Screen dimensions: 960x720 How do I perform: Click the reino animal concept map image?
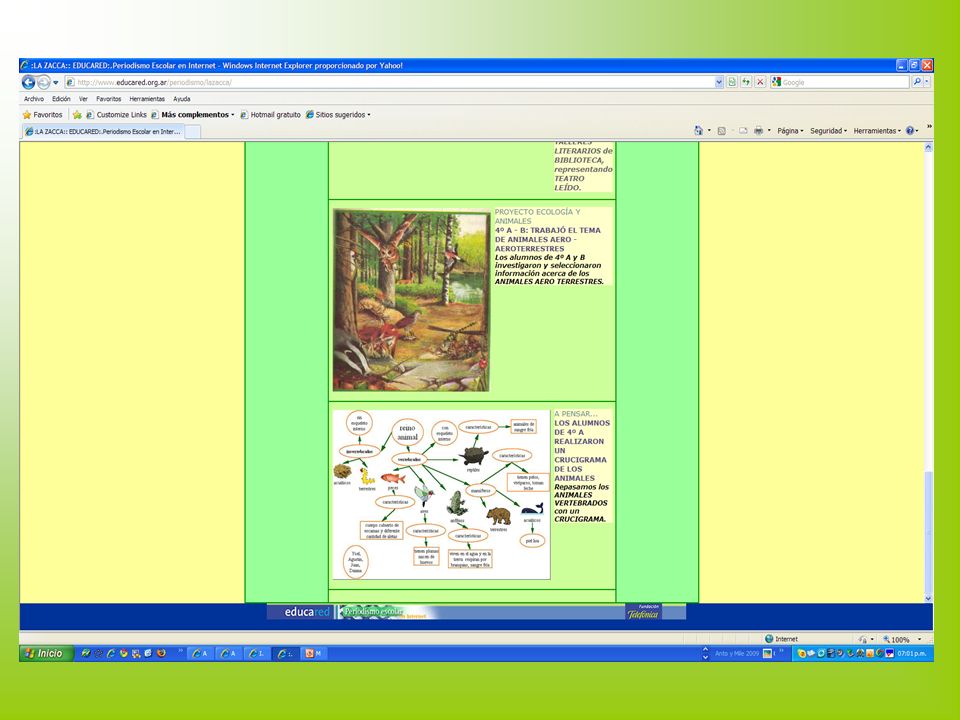pyautogui.click(x=441, y=494)
